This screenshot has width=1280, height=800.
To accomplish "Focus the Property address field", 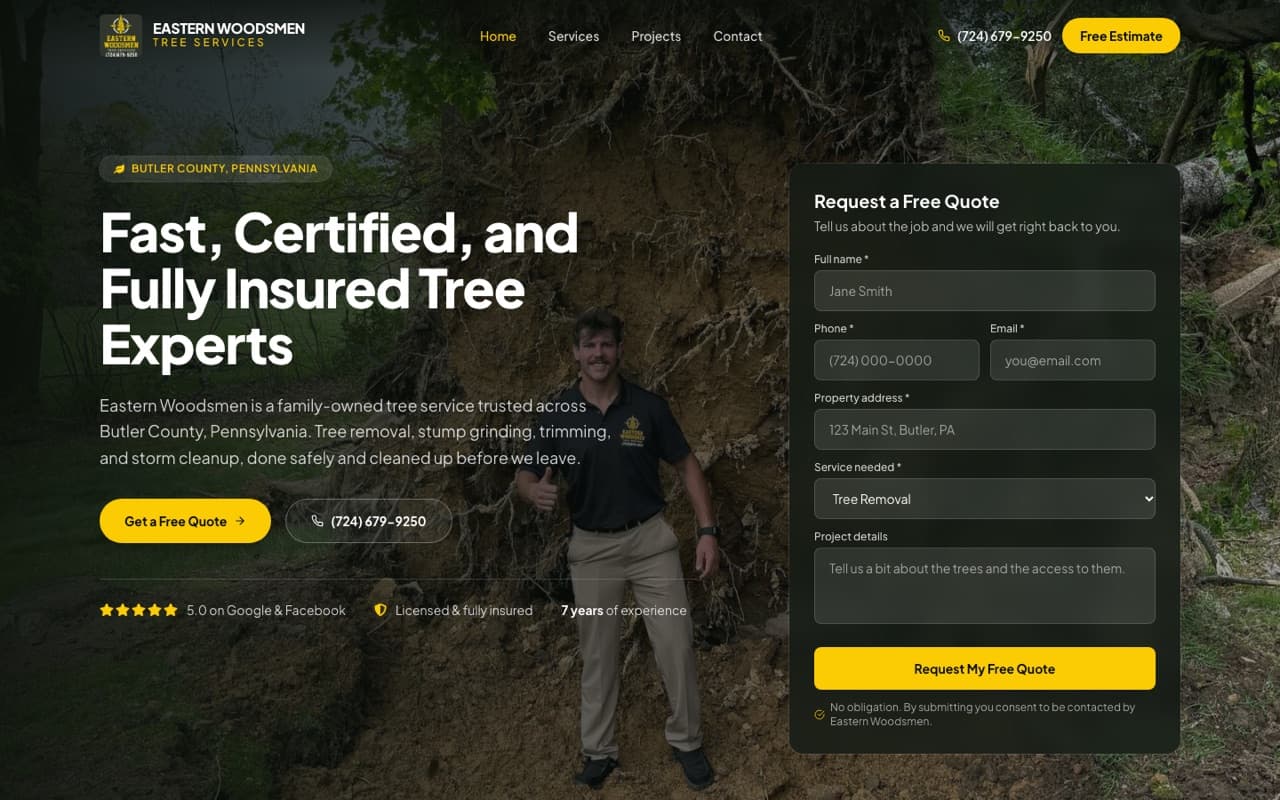I will pyautogui.click(x=985, y=430).
